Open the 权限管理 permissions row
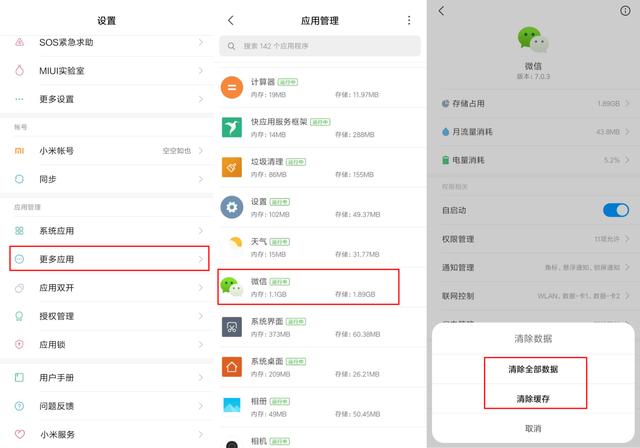The height and width of the screenshot is (448, 640). [534, 239]
